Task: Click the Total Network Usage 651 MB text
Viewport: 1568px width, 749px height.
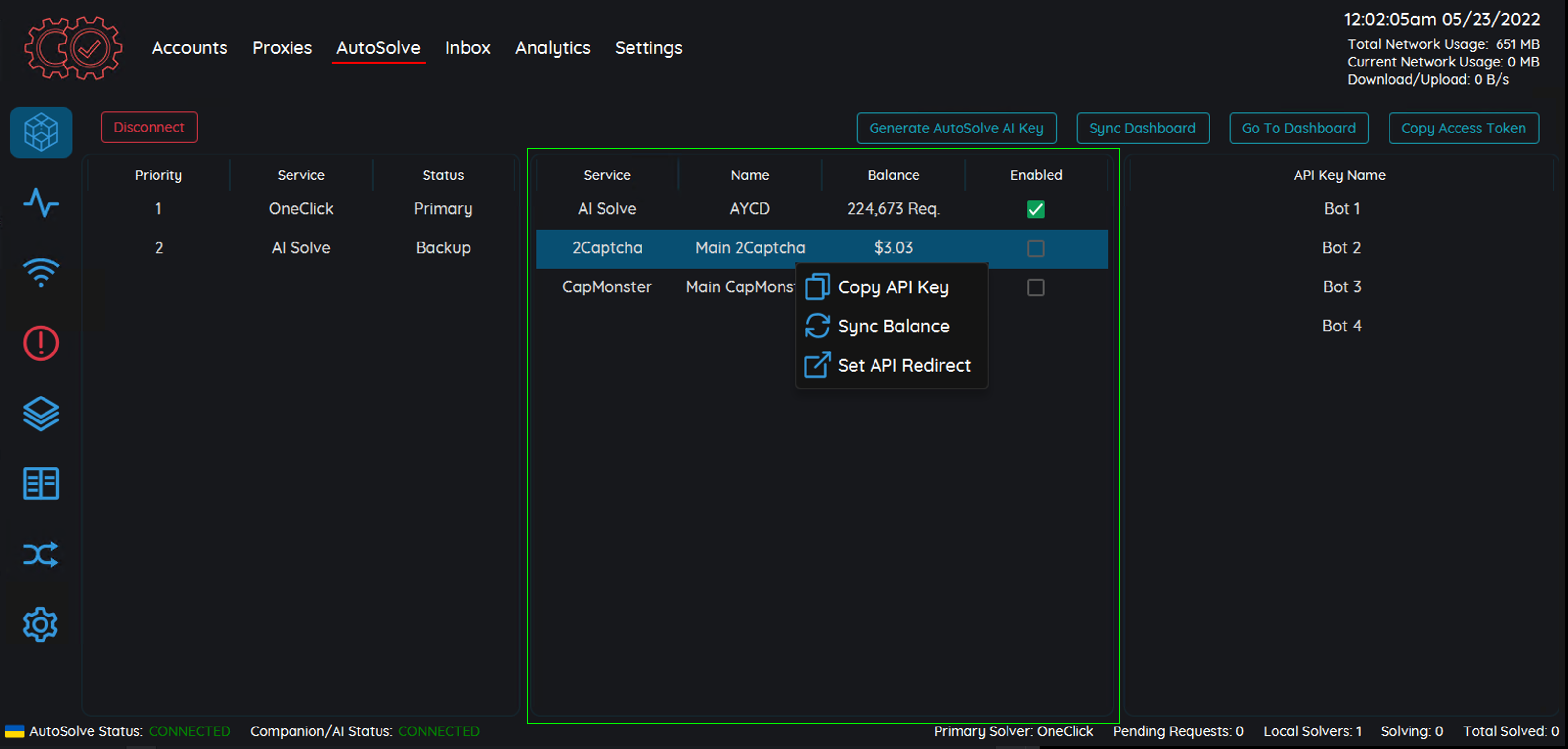Action: [x=1443, y=44]
